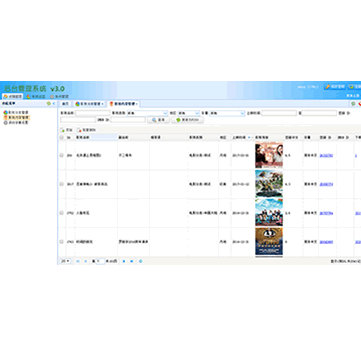Viewport: 361px width, 360px height.
Task: Open the blue ID link in first row
Action: click(x=326, y=156)
